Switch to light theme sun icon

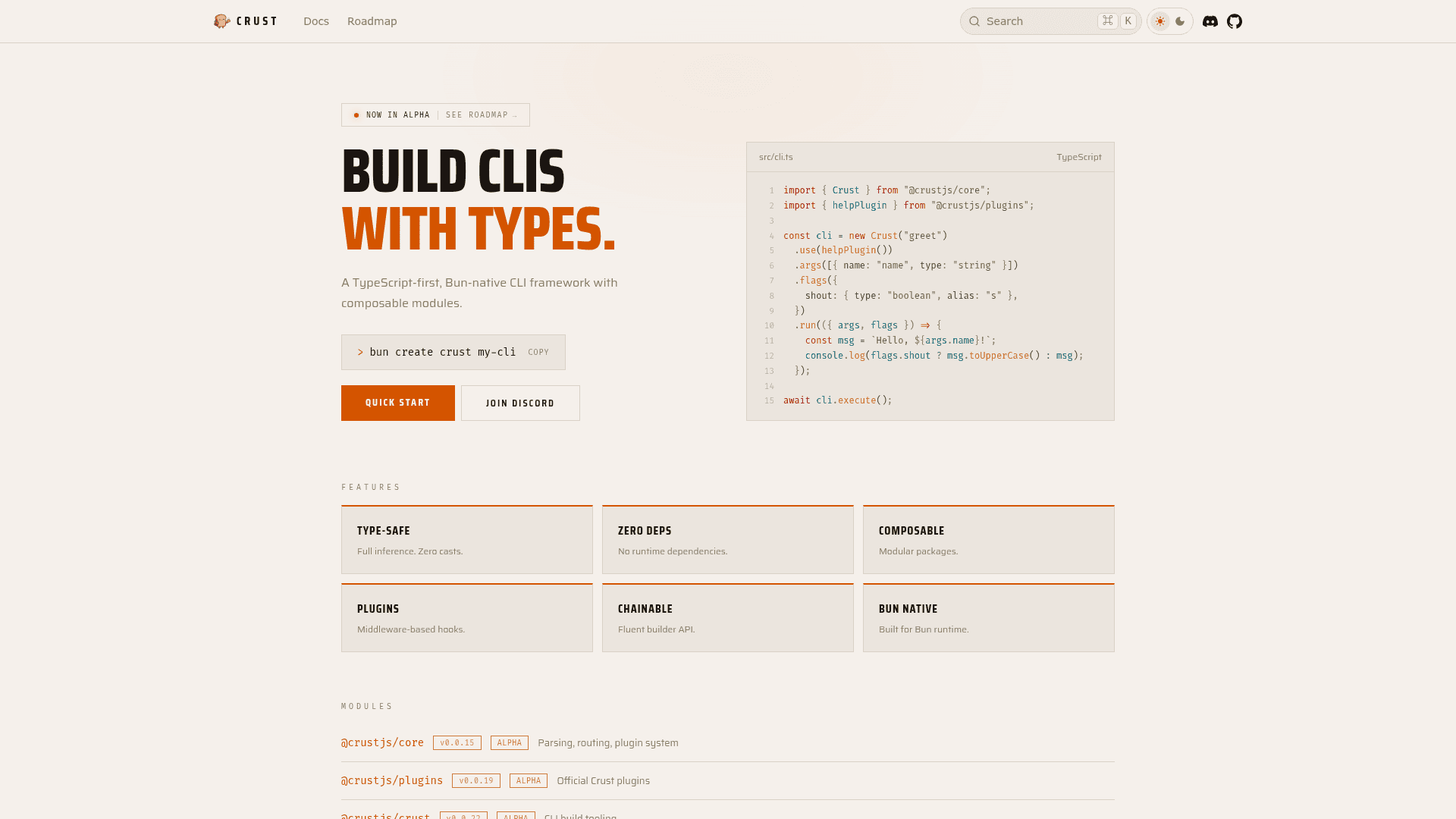click(x=1160, y=21)
